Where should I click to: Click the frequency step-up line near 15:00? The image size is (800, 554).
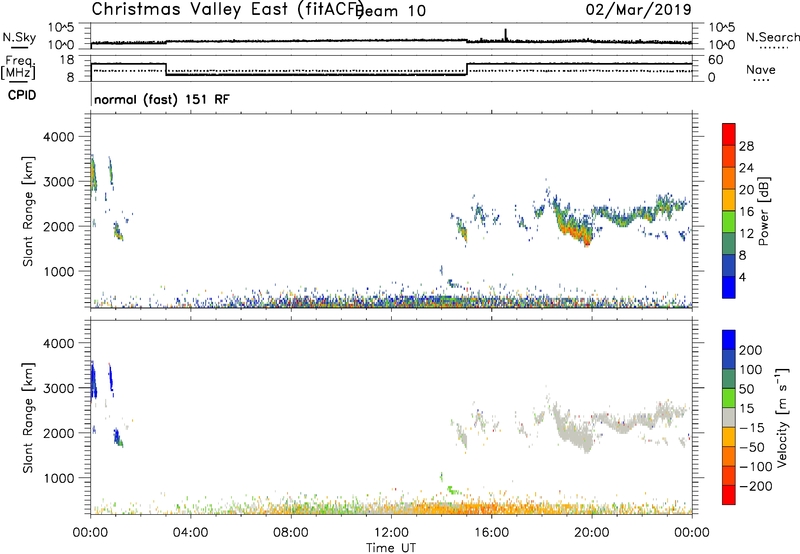click(x=467, y=69)
